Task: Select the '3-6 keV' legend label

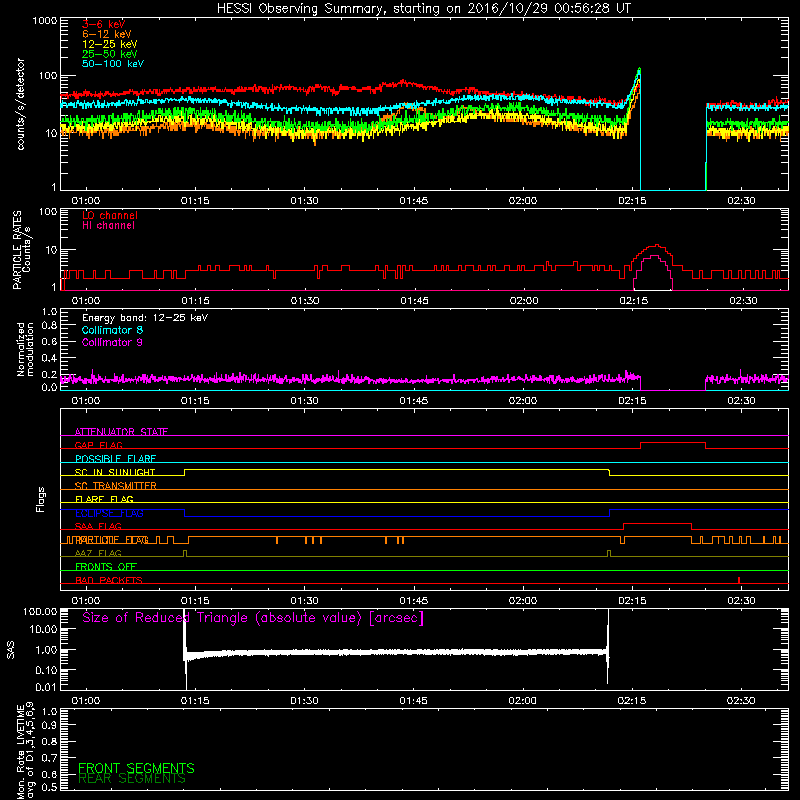Action: pyautogui.click(x=103, y=24)
